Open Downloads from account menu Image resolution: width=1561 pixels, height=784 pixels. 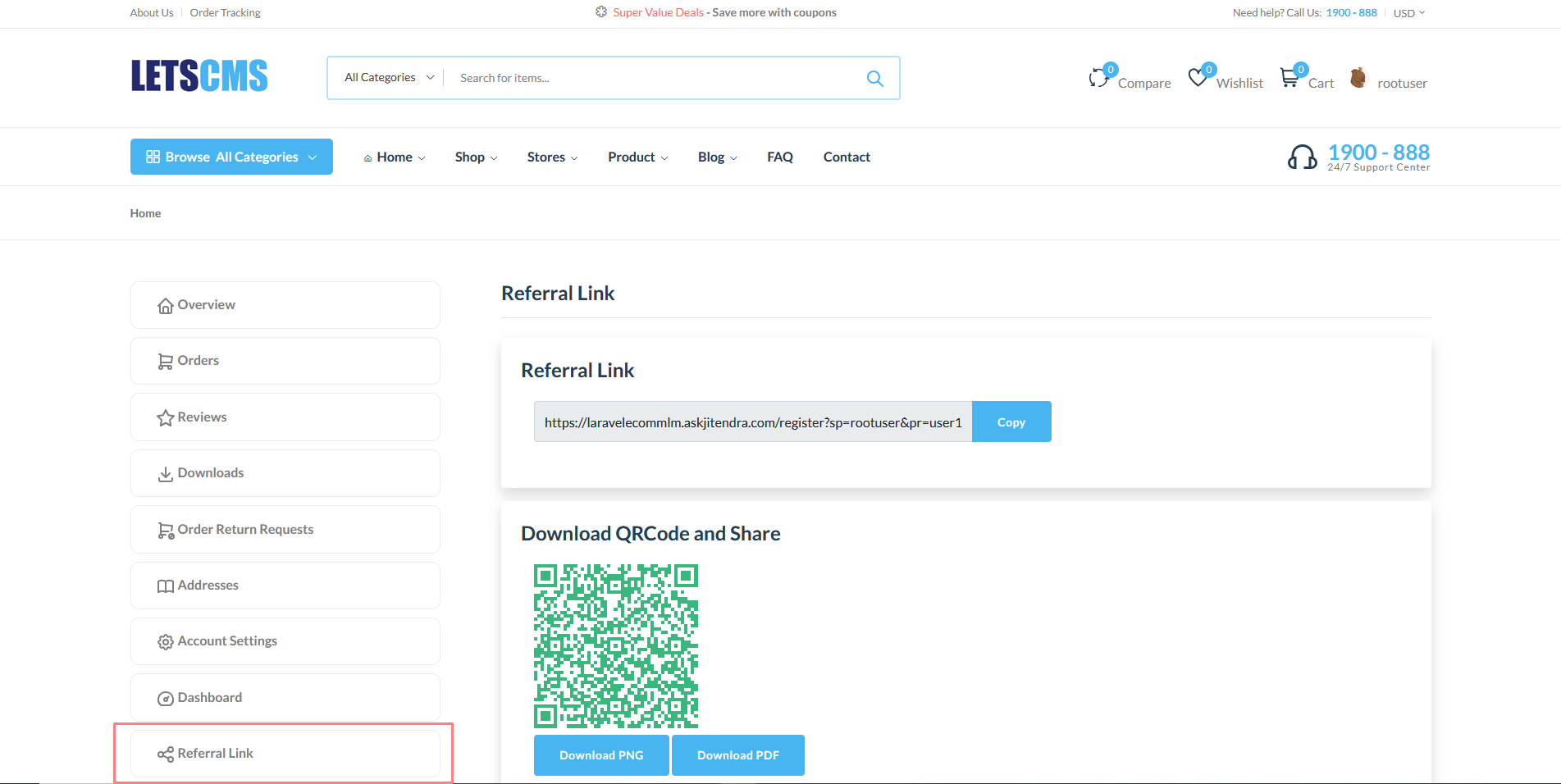coord(209,472)
